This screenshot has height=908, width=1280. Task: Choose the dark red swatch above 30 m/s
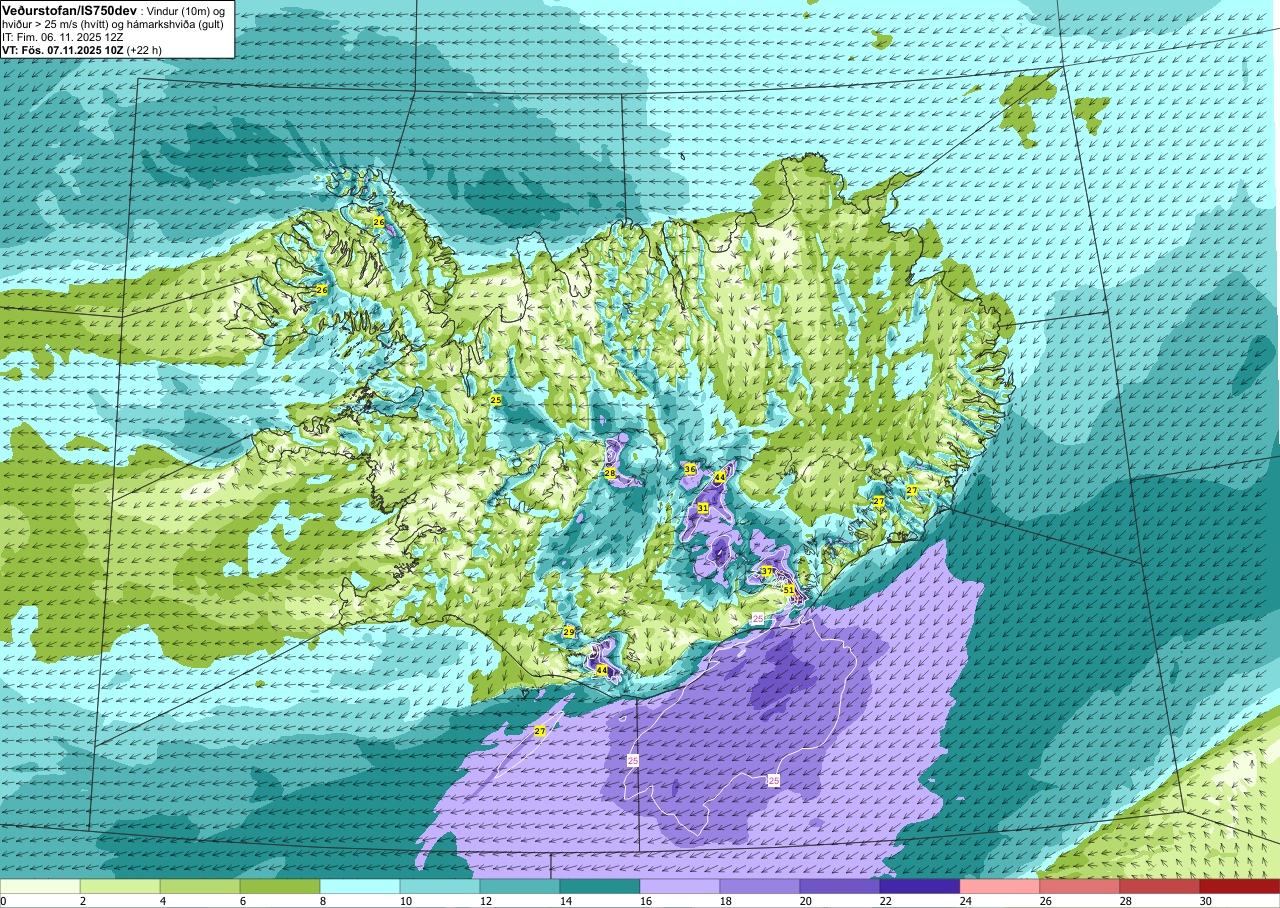click(1239, 886)
